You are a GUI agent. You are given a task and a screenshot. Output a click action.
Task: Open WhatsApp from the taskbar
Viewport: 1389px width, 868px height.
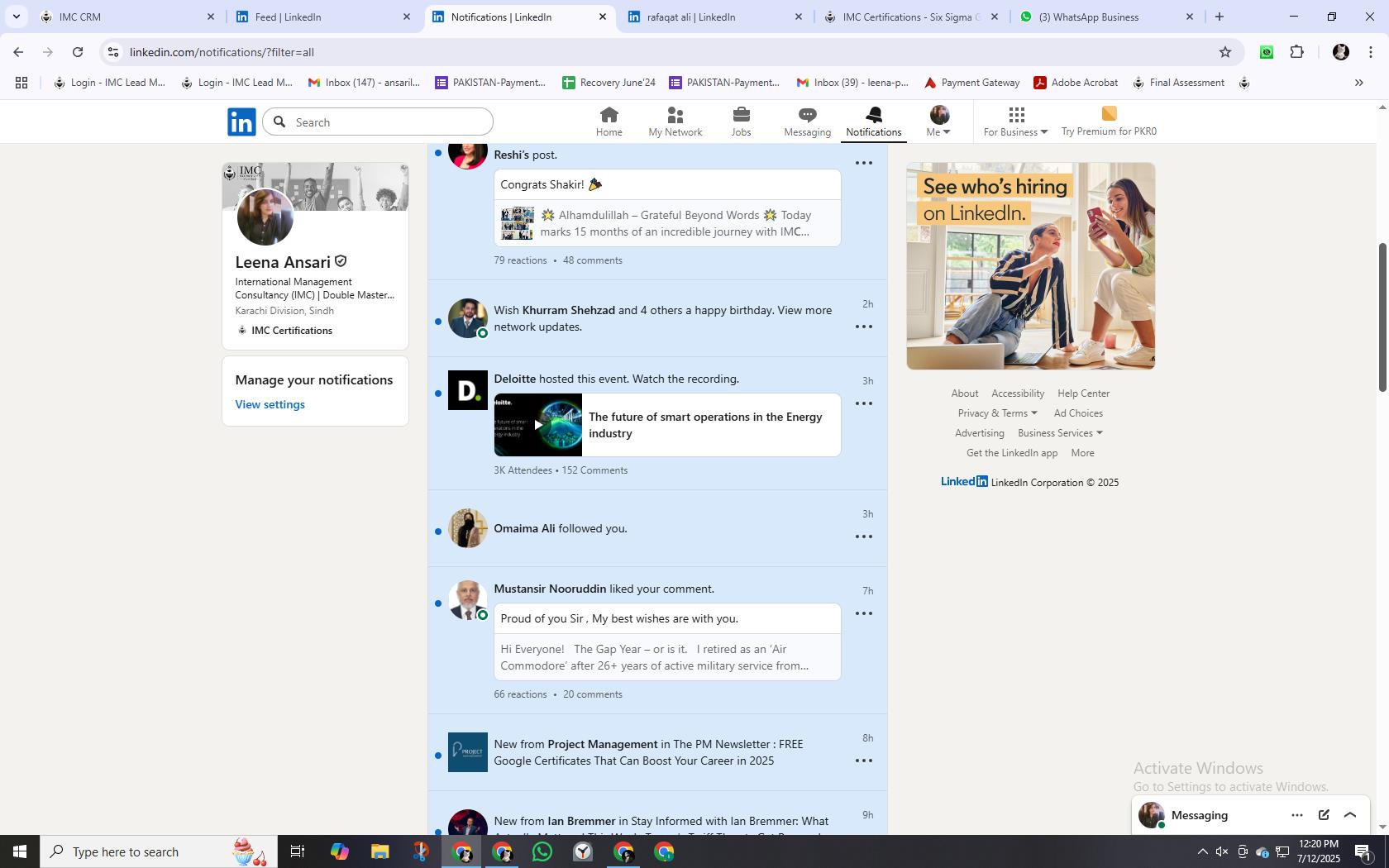[x=542, y=851]
